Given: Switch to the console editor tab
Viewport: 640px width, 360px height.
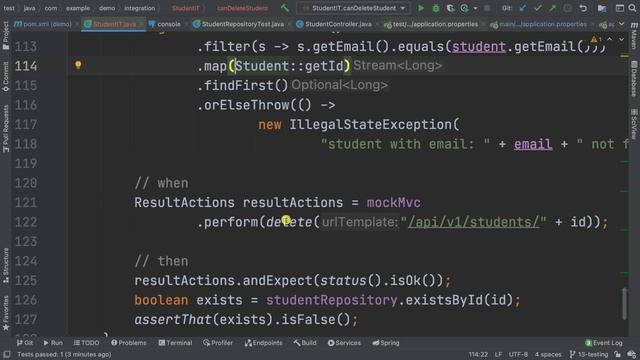Looking at the screenshot, I should pos(165,24).
